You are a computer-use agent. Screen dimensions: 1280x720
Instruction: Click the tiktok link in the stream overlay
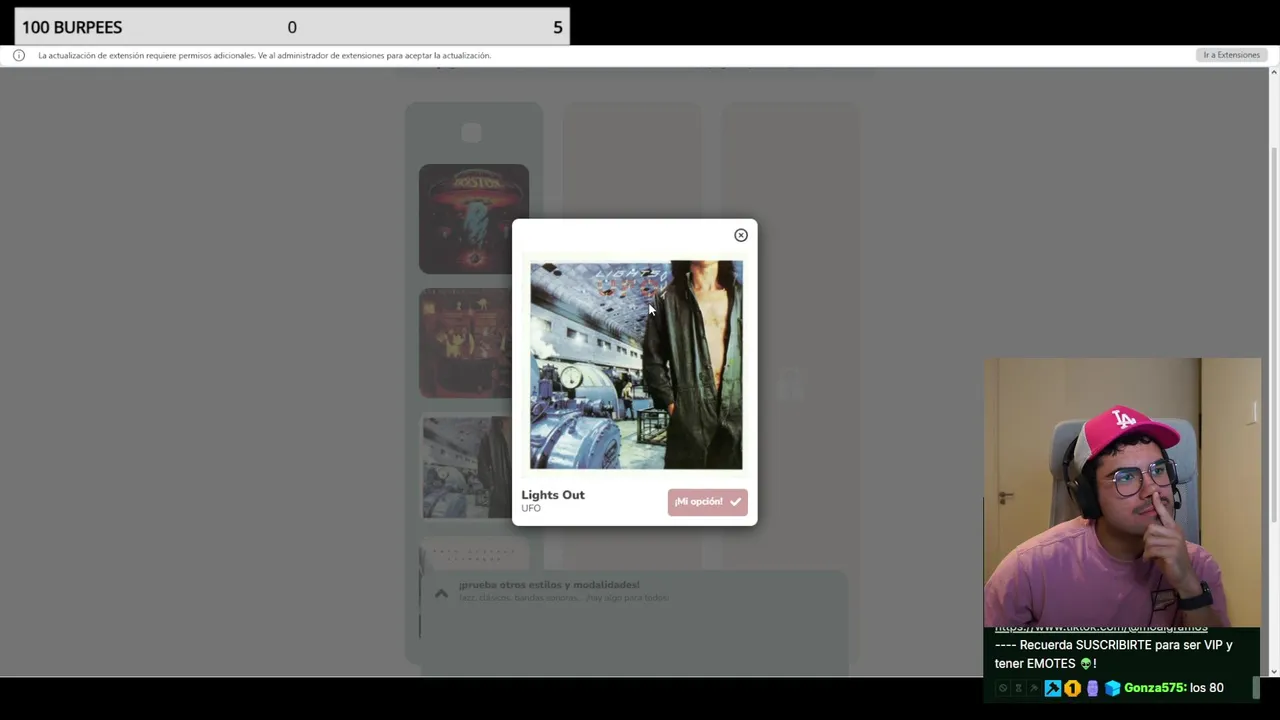(x=1101, y=627)
